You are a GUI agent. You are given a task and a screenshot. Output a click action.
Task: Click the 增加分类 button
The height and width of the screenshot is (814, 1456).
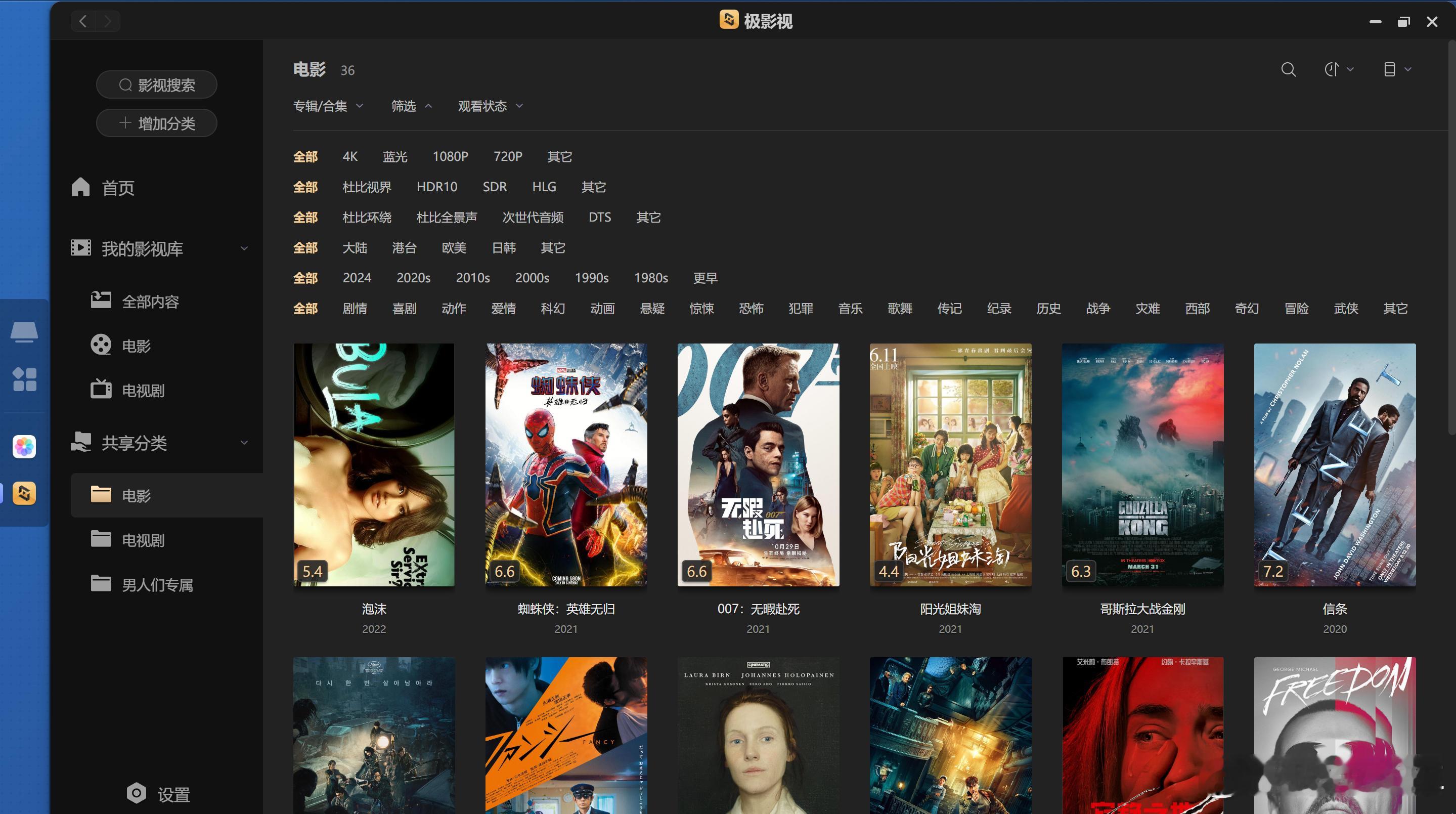click(157, 123)
